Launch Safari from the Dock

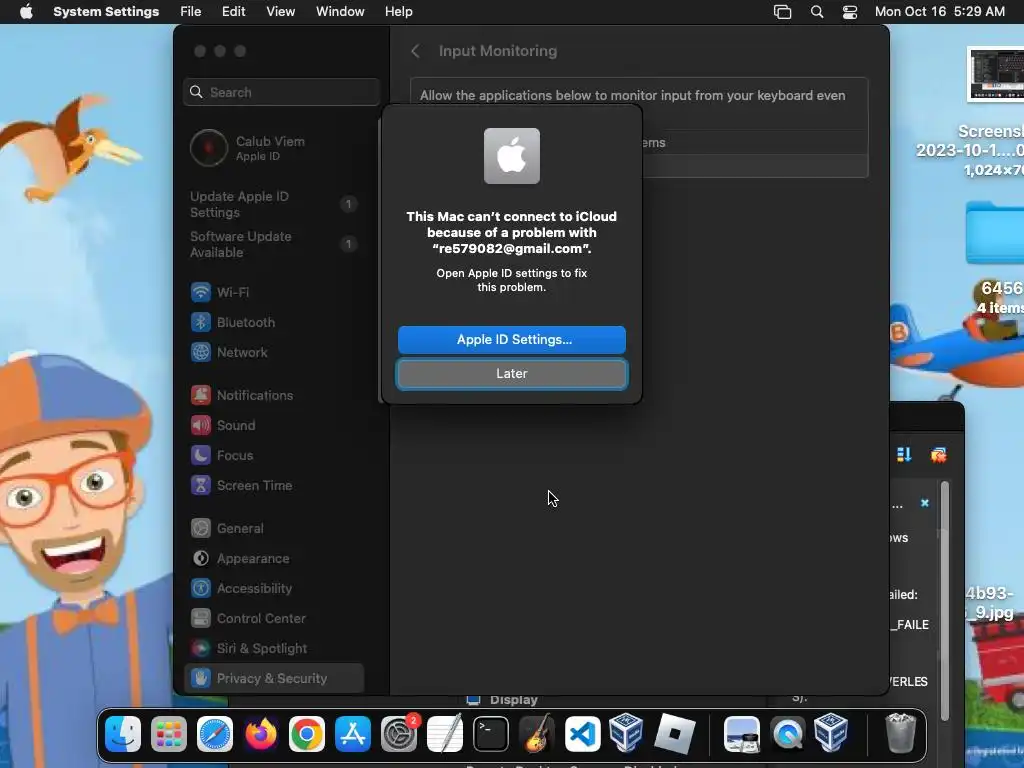[x=215, y=734]
